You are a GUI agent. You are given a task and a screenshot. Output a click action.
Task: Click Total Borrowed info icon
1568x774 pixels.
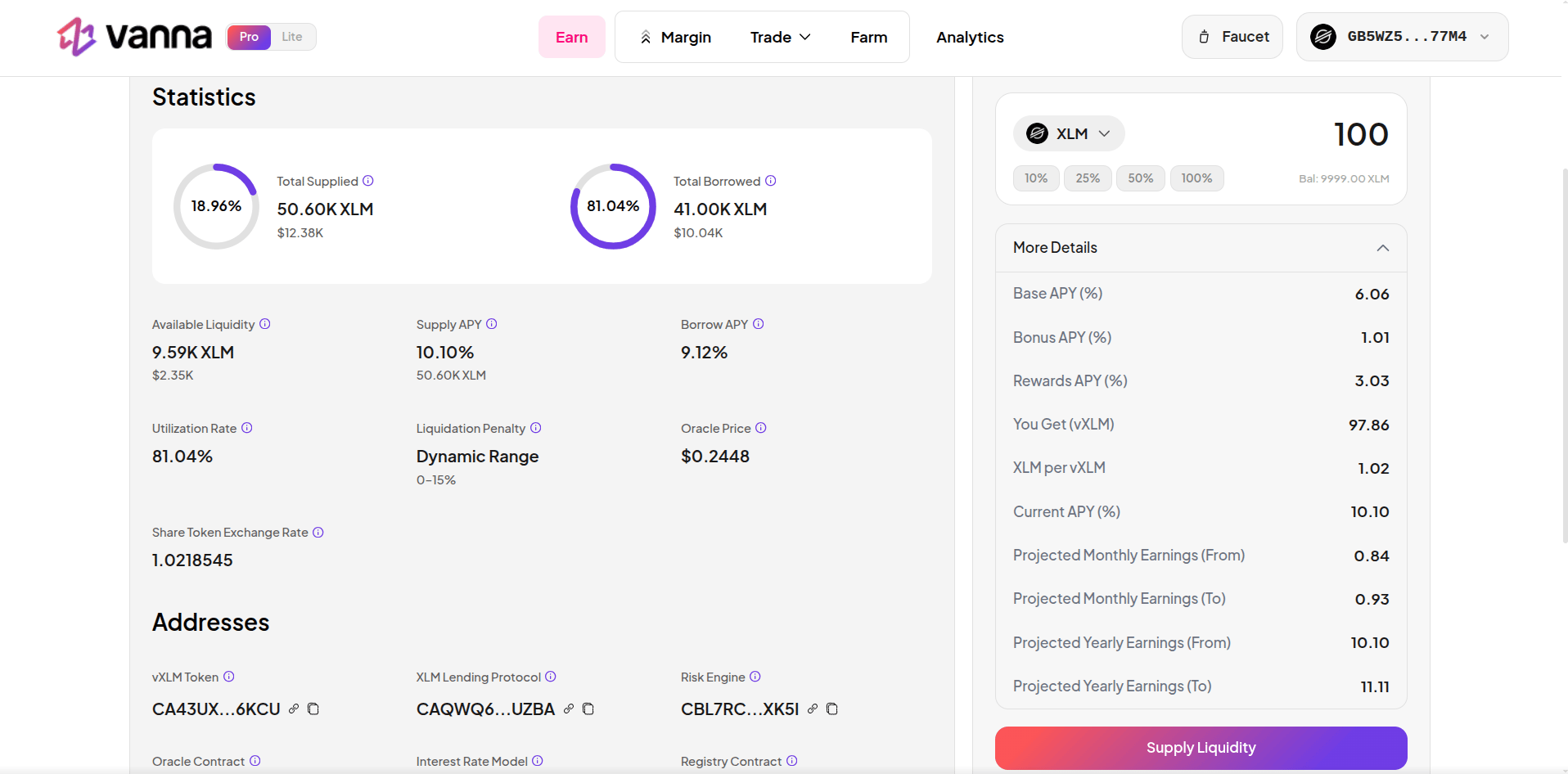pyautogui.click(x=771, y=181)
